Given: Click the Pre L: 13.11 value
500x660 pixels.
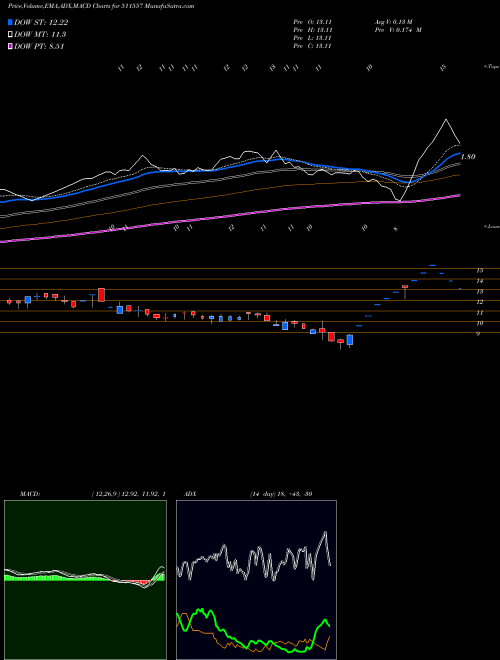Looking at the screenshot, I should [x=313, y=38].
